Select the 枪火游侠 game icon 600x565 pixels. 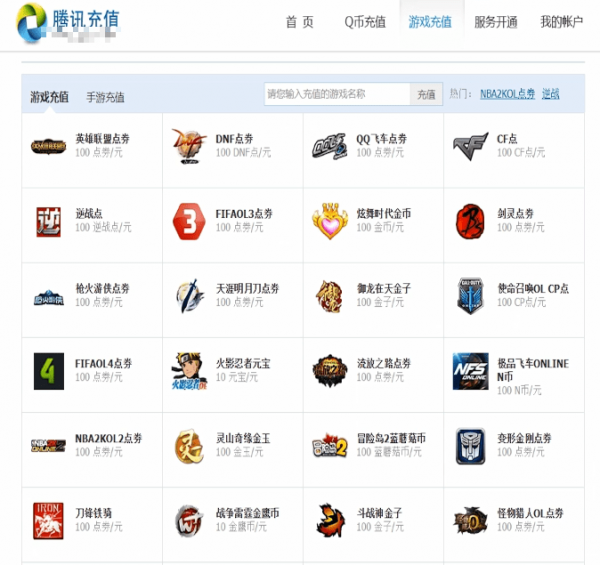tap(49, 297)
